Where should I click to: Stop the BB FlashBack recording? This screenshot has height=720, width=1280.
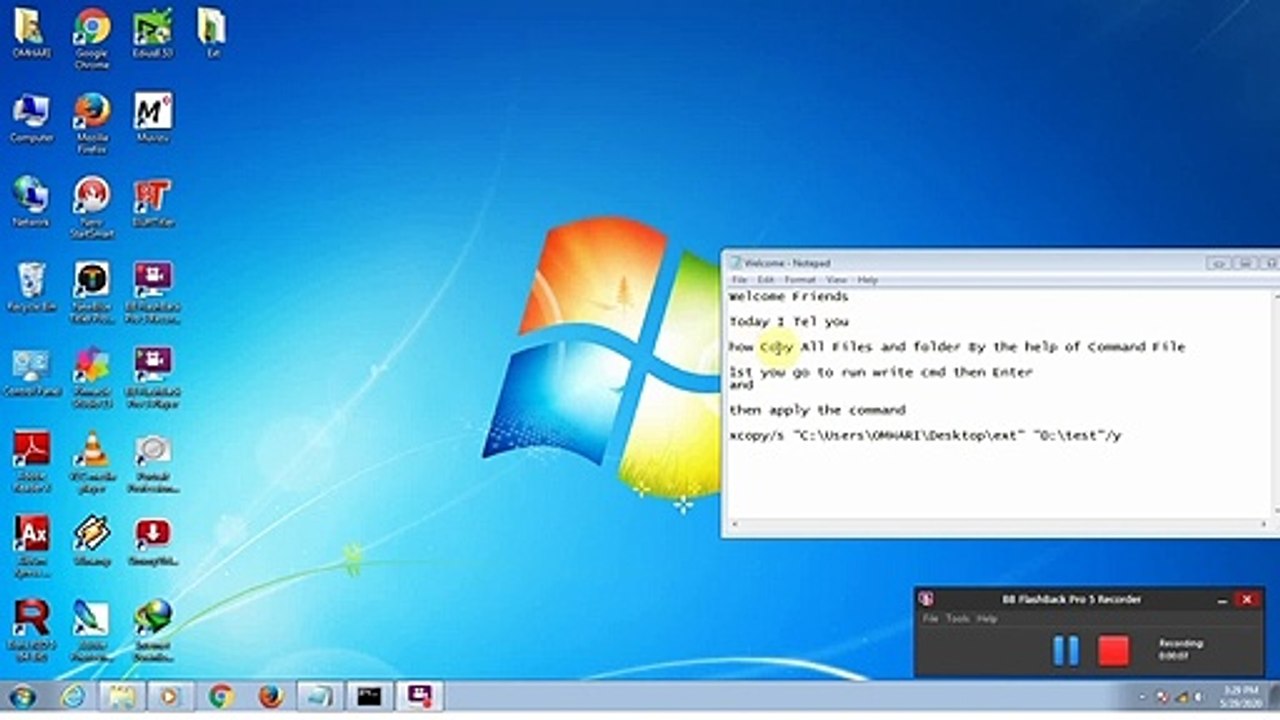click(x=1113, y=651)
